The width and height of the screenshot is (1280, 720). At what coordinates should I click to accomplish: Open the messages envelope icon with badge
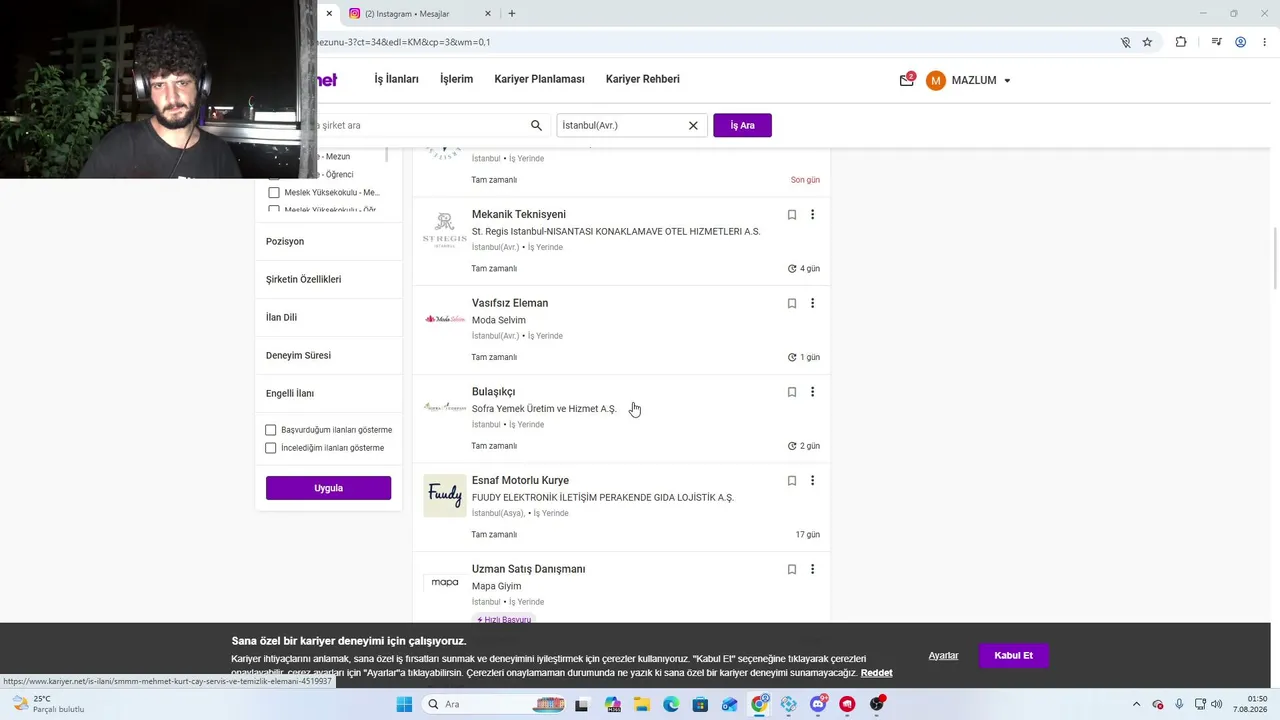tap(907, 80)
